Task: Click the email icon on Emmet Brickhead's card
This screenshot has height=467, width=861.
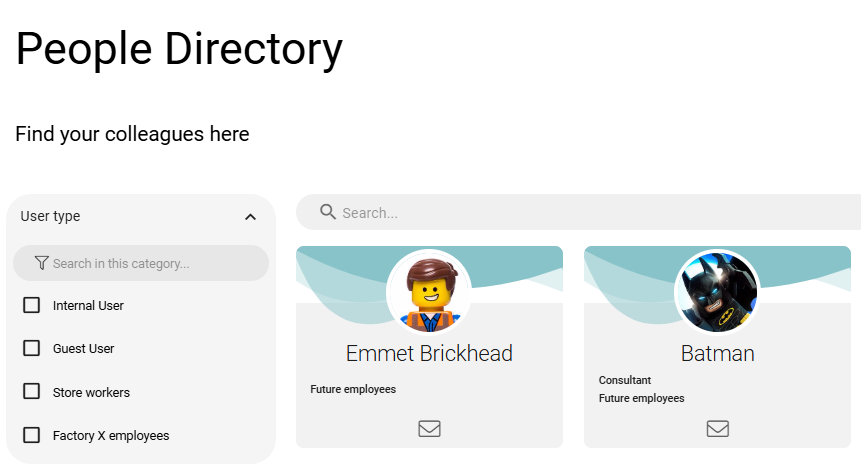Action: pos(429,429)
